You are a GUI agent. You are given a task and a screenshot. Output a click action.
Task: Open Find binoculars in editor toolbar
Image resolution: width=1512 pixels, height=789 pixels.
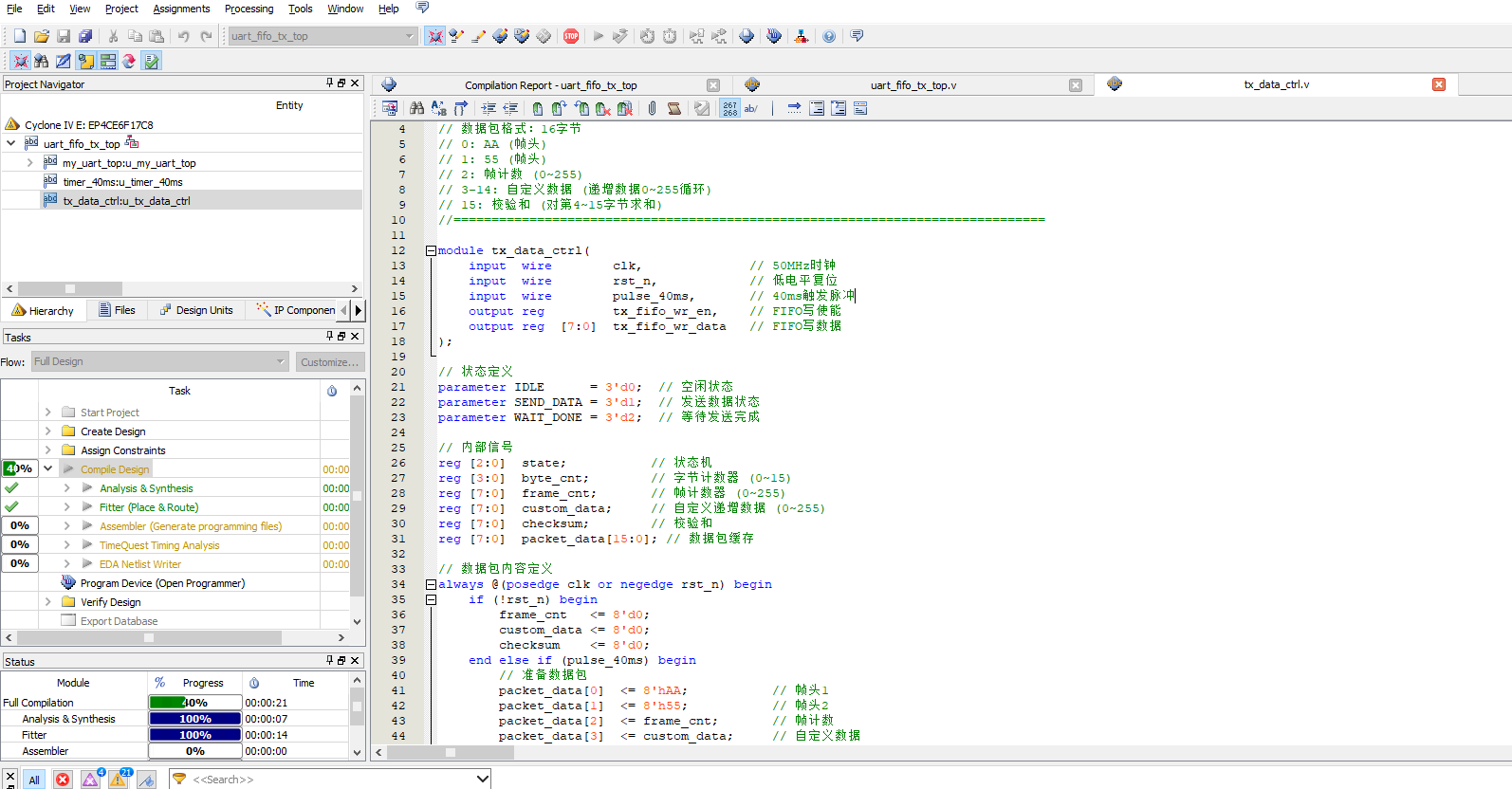416,108
